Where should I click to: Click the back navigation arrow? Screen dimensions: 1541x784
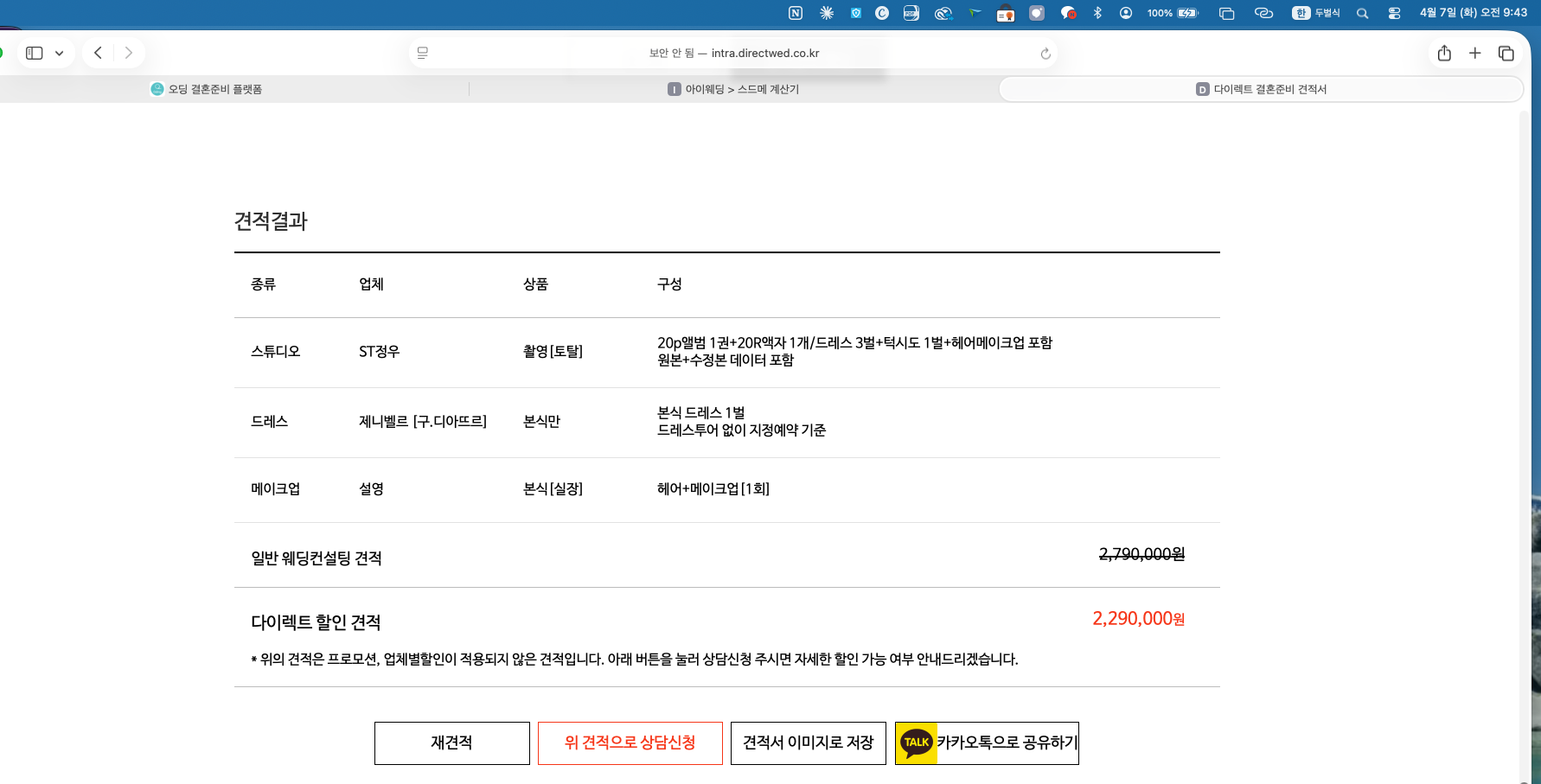[x=98, y=53]
